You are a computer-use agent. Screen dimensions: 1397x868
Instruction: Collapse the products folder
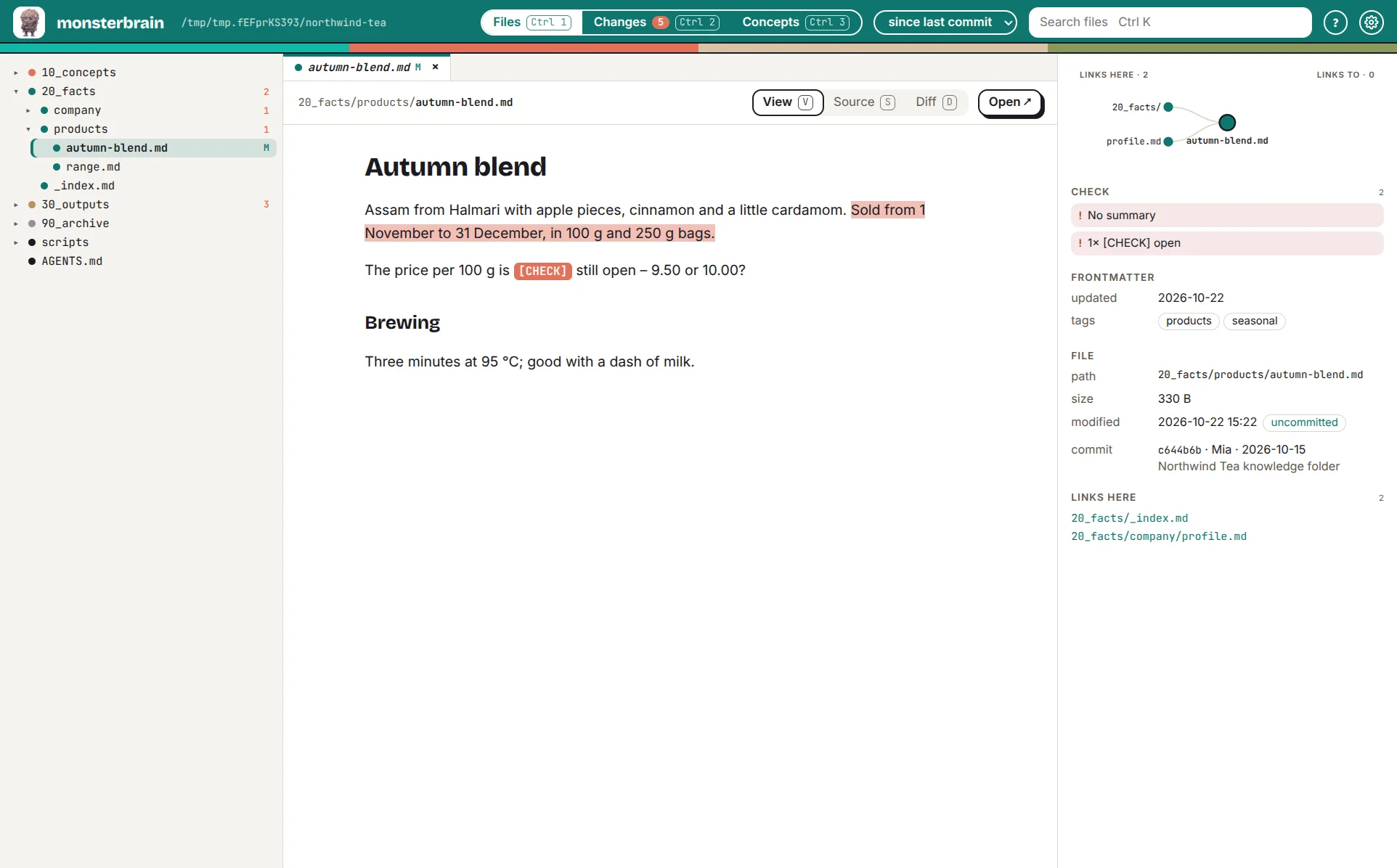(28, 129)
